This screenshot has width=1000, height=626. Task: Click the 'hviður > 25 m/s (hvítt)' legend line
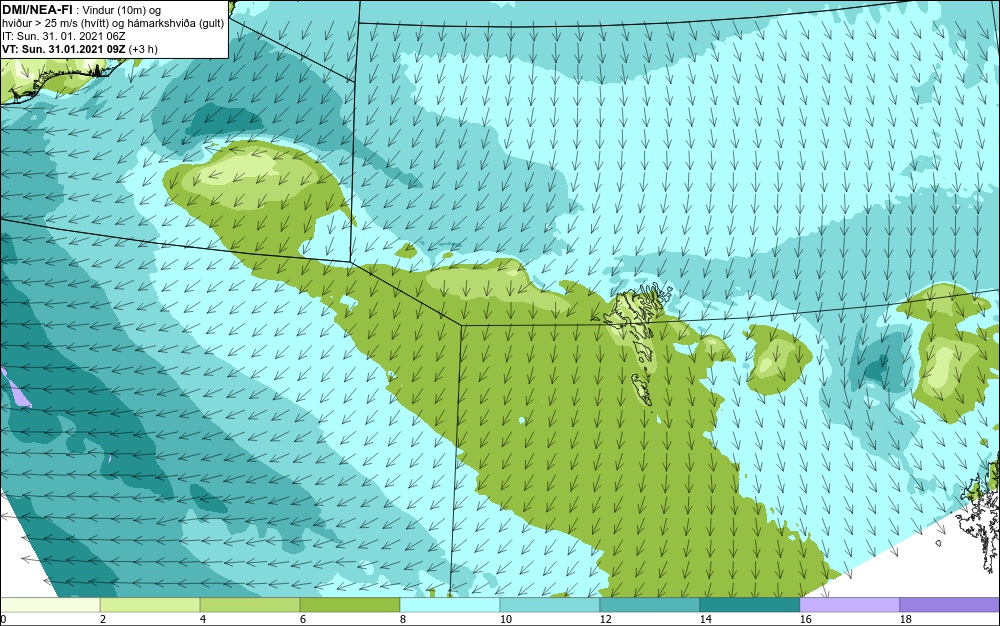pos(113,23)
